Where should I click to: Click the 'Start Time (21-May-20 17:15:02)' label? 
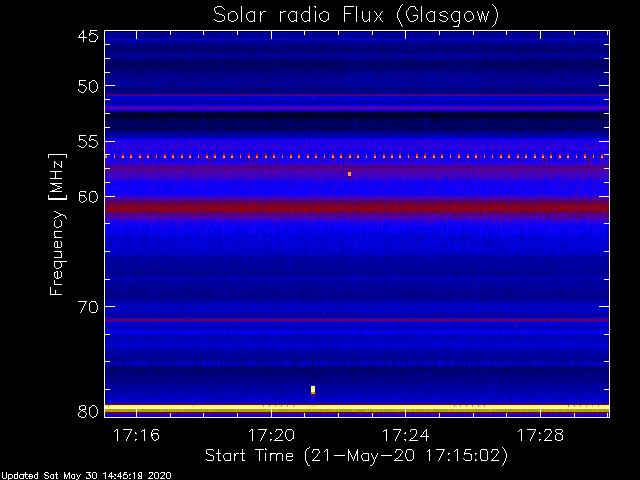click(356, 456)
